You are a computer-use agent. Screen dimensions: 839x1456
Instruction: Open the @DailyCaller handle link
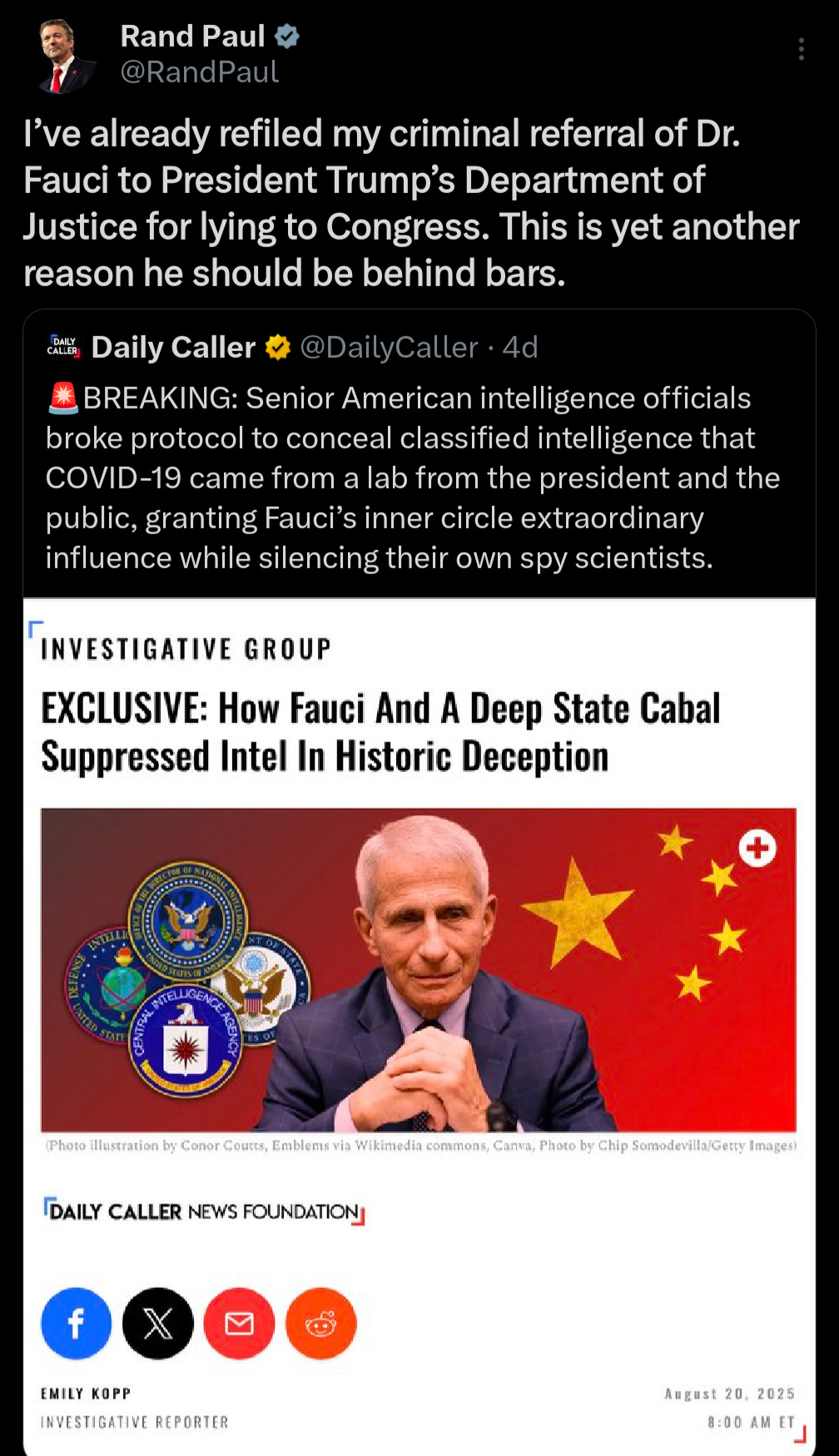click(x=389, y=347)
